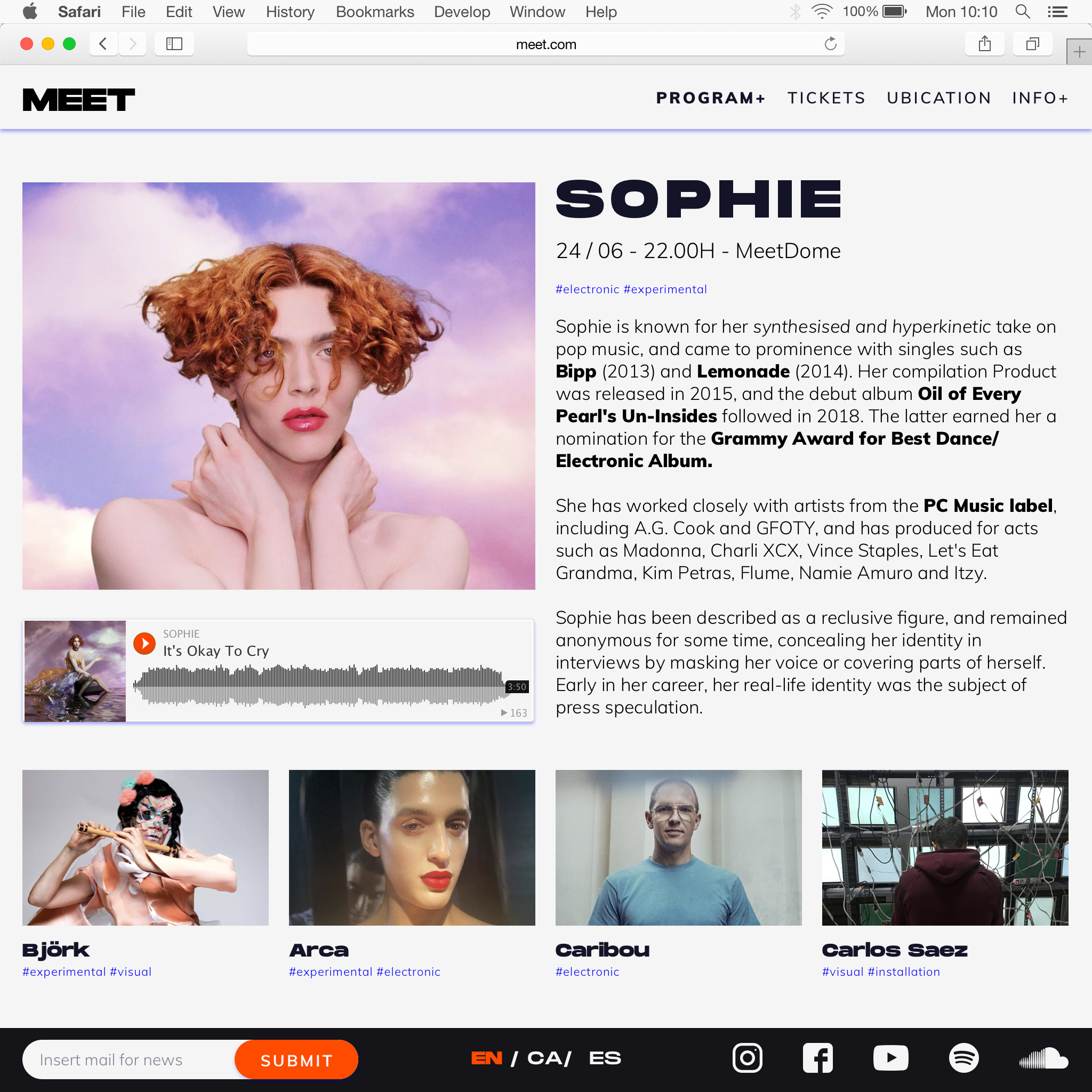Click the SOPHIE artist label in player
This screenshot has width=1092, height=1092.
(x=181, y=633)
